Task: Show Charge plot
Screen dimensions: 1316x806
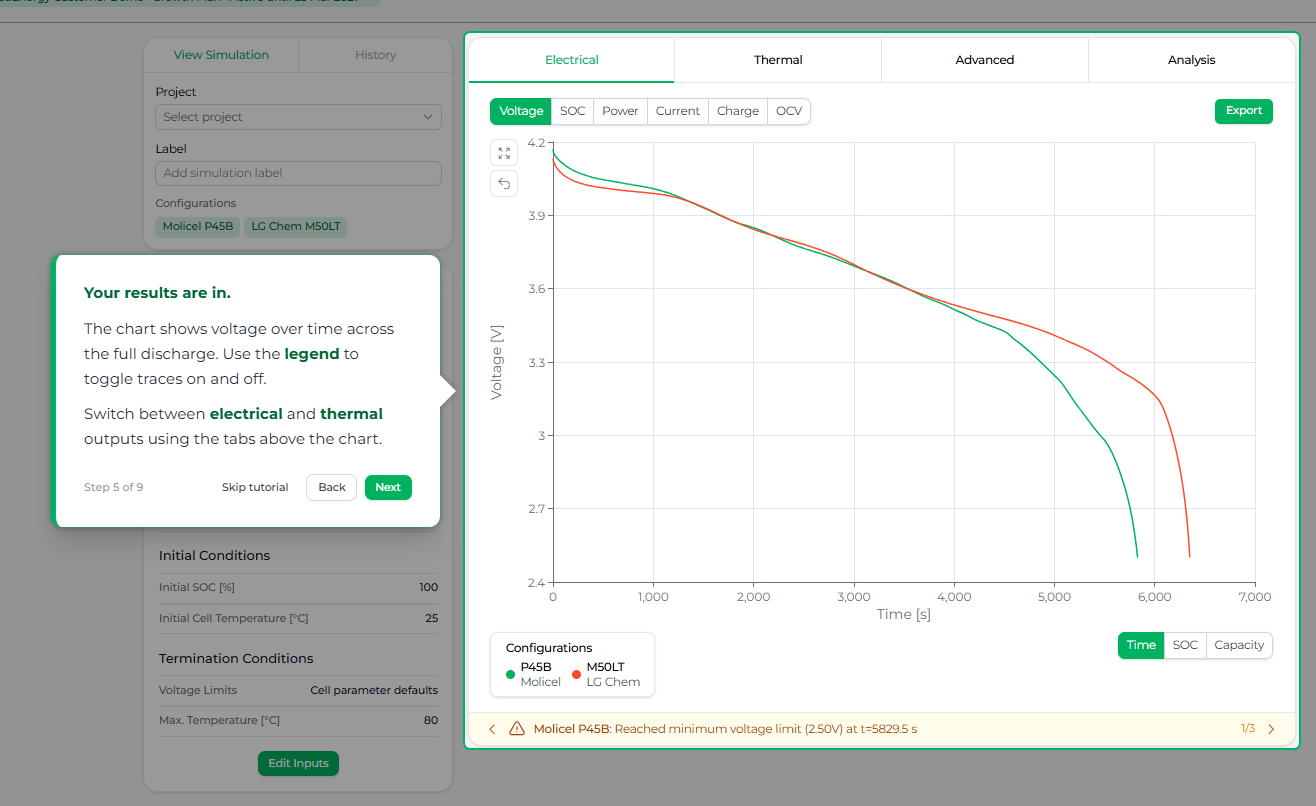Action: pos(738,111)
